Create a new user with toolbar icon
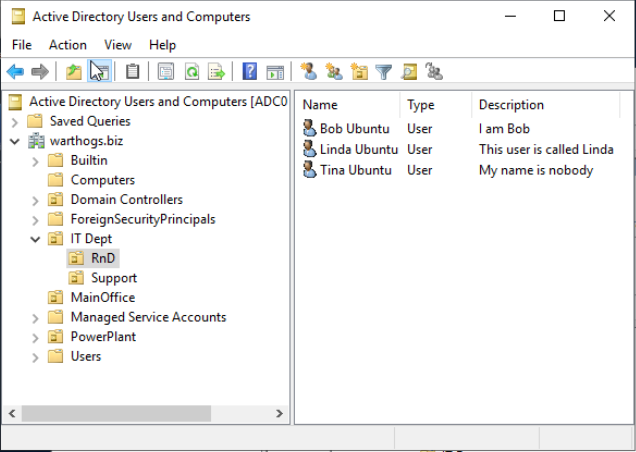 coord(309,71)
